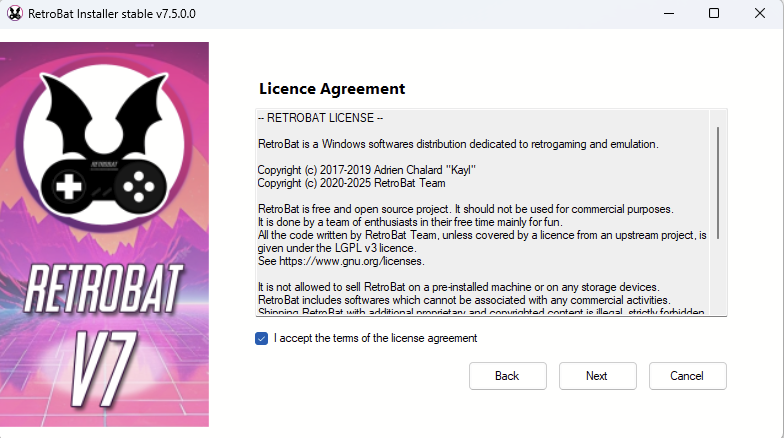Click the "I accept the terms" label text
The image size is (784, 438).
point(375,338)
